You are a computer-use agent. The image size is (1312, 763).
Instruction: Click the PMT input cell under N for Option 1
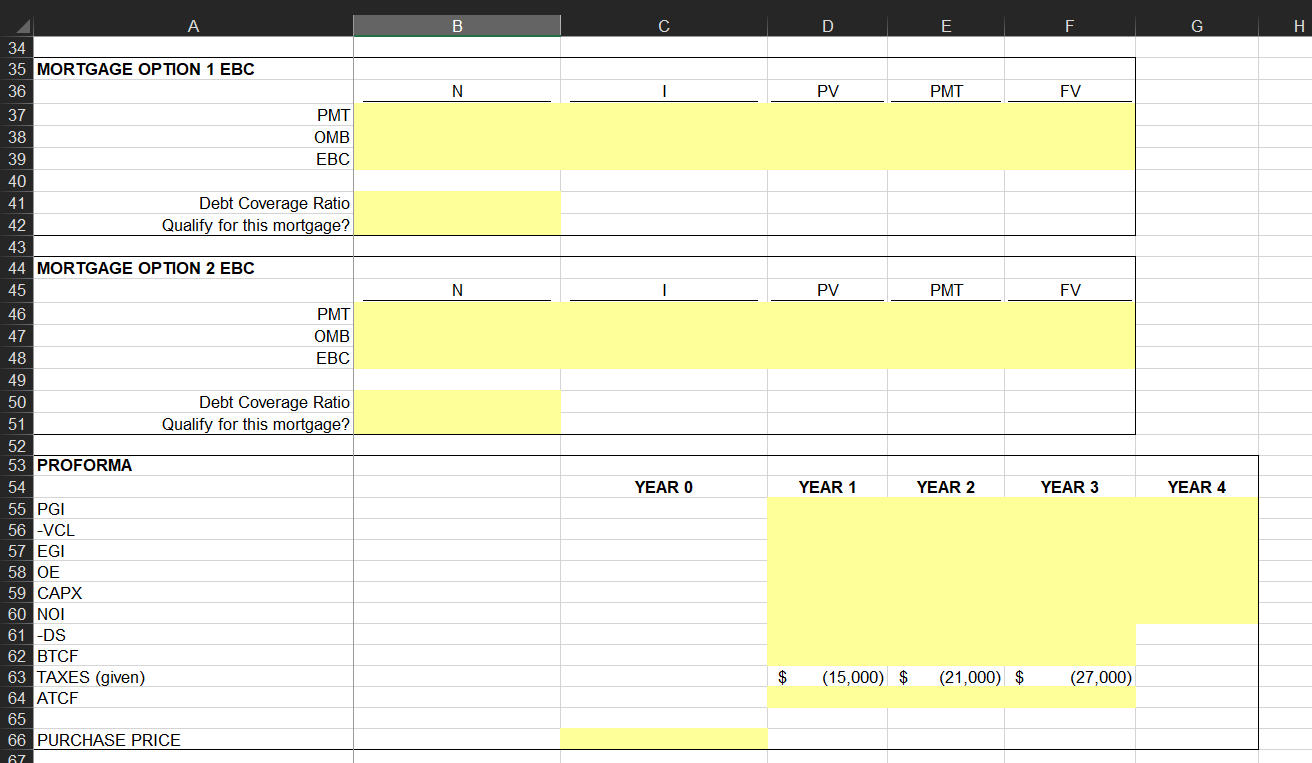(456, 115)
